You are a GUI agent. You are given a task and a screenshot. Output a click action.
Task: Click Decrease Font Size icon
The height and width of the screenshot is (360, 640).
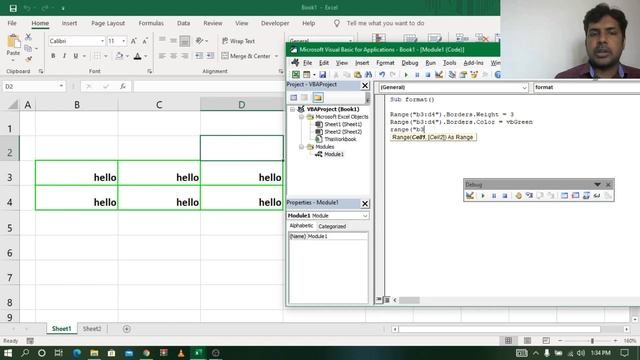coord(145,41)
